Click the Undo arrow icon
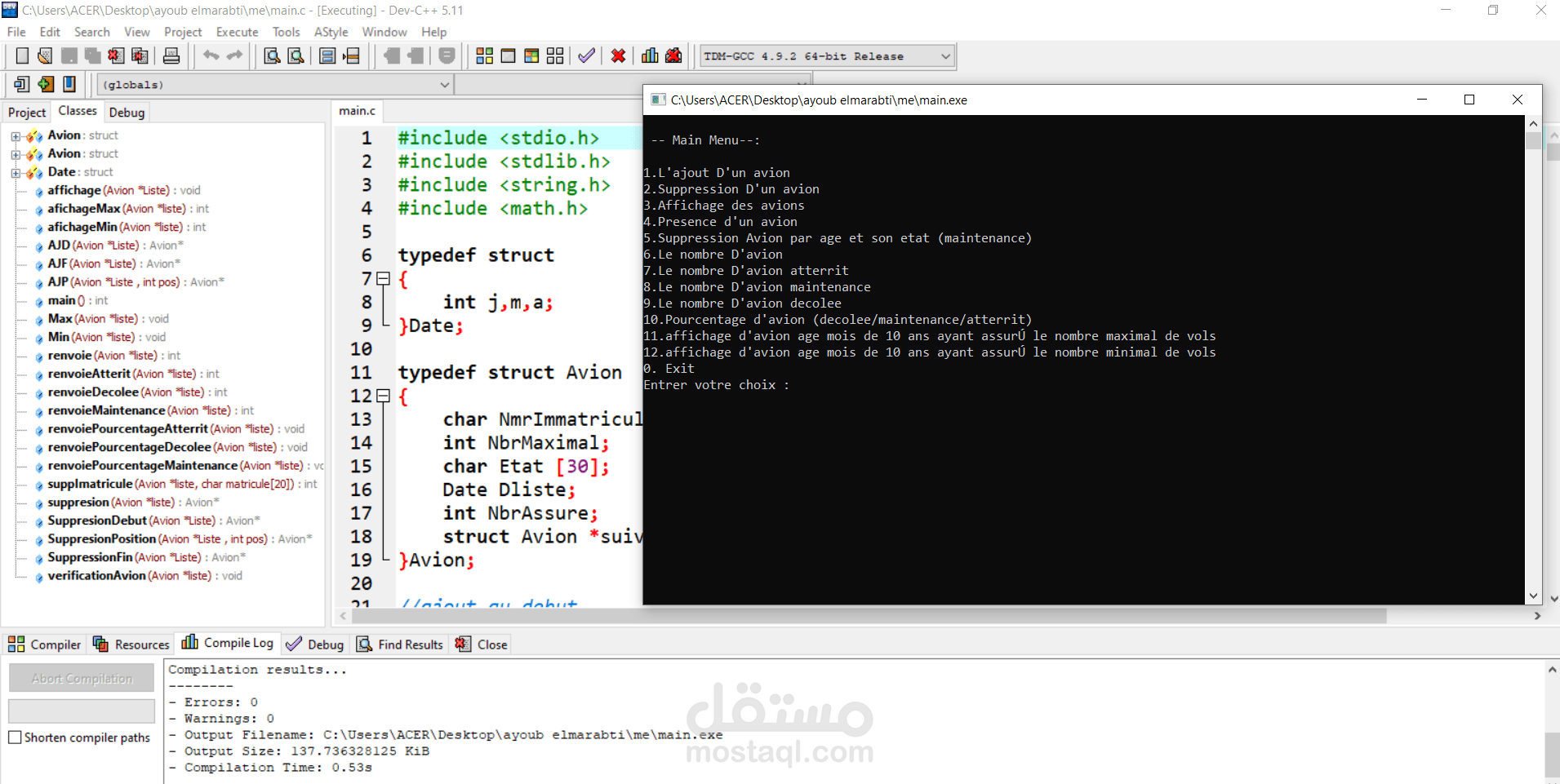 tap(211, 55)
